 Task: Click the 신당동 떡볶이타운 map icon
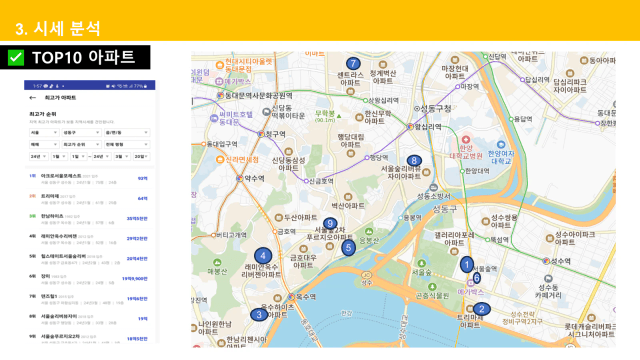(267, 111)
